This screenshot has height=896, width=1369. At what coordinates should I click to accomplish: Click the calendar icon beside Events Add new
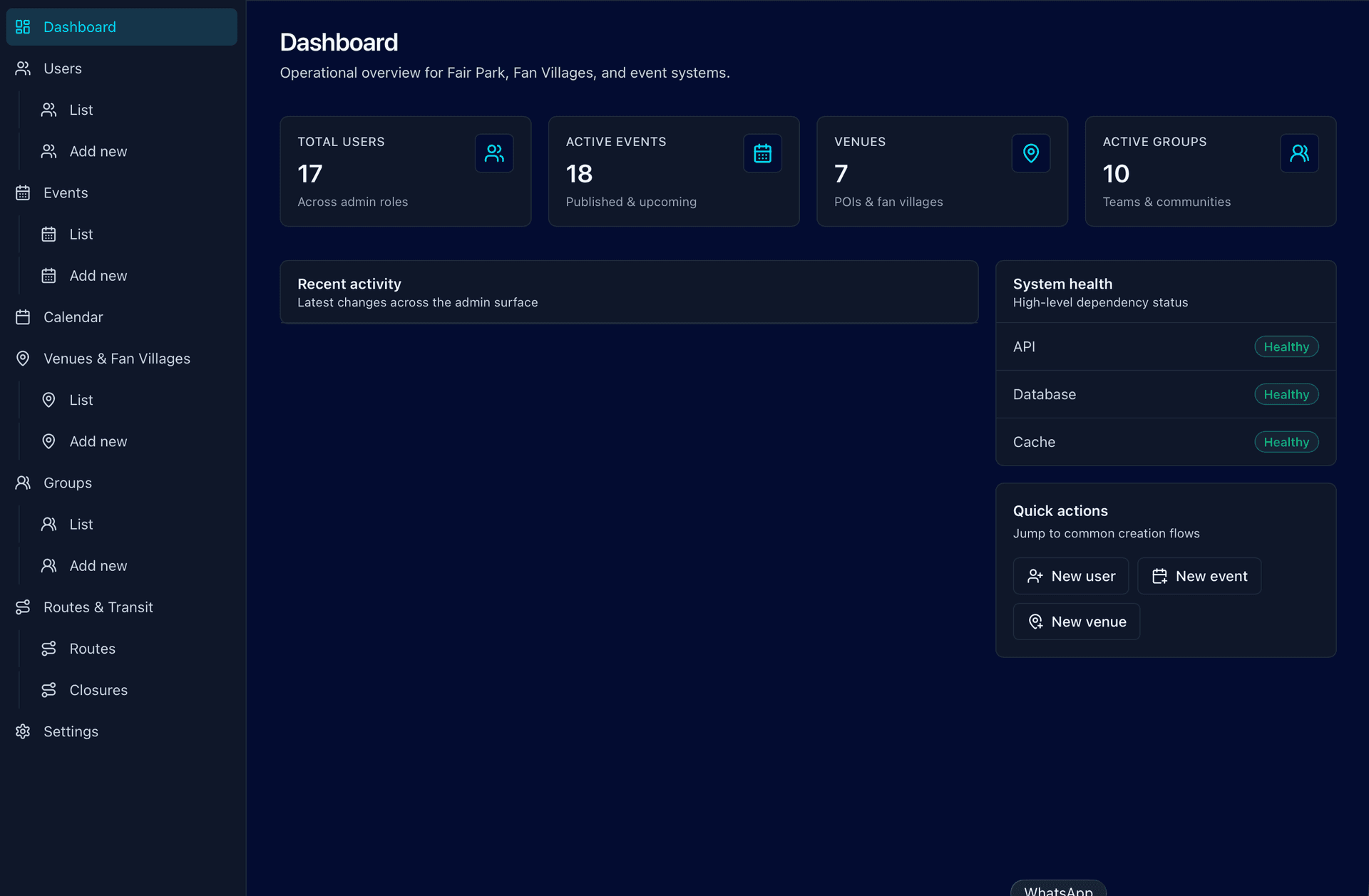[48, 276]
